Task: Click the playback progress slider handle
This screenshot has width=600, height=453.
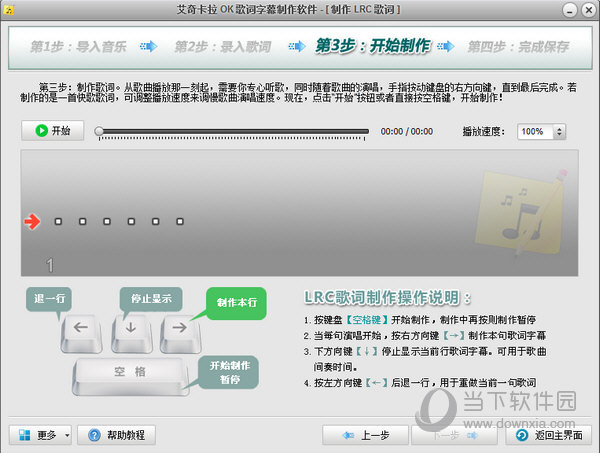Action: tap(99, 131)
